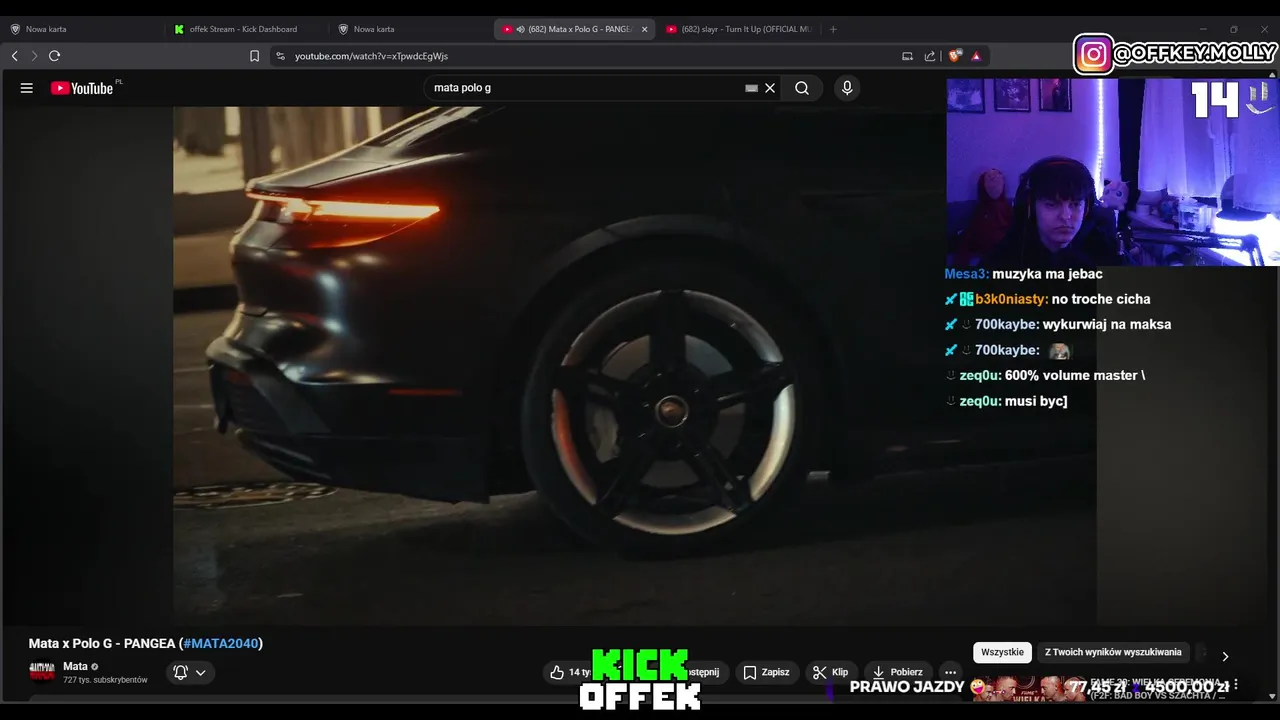Switch to the first Nowa karta tab
1280x720 pixels.
(x=80, y=29)
